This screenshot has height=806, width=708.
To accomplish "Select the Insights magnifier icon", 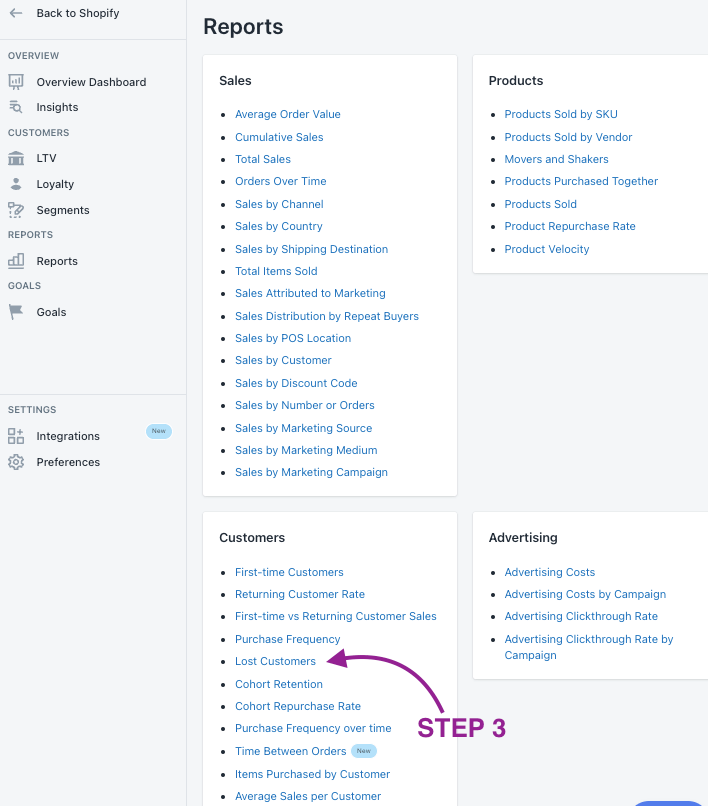I will (x=16, y=107).
